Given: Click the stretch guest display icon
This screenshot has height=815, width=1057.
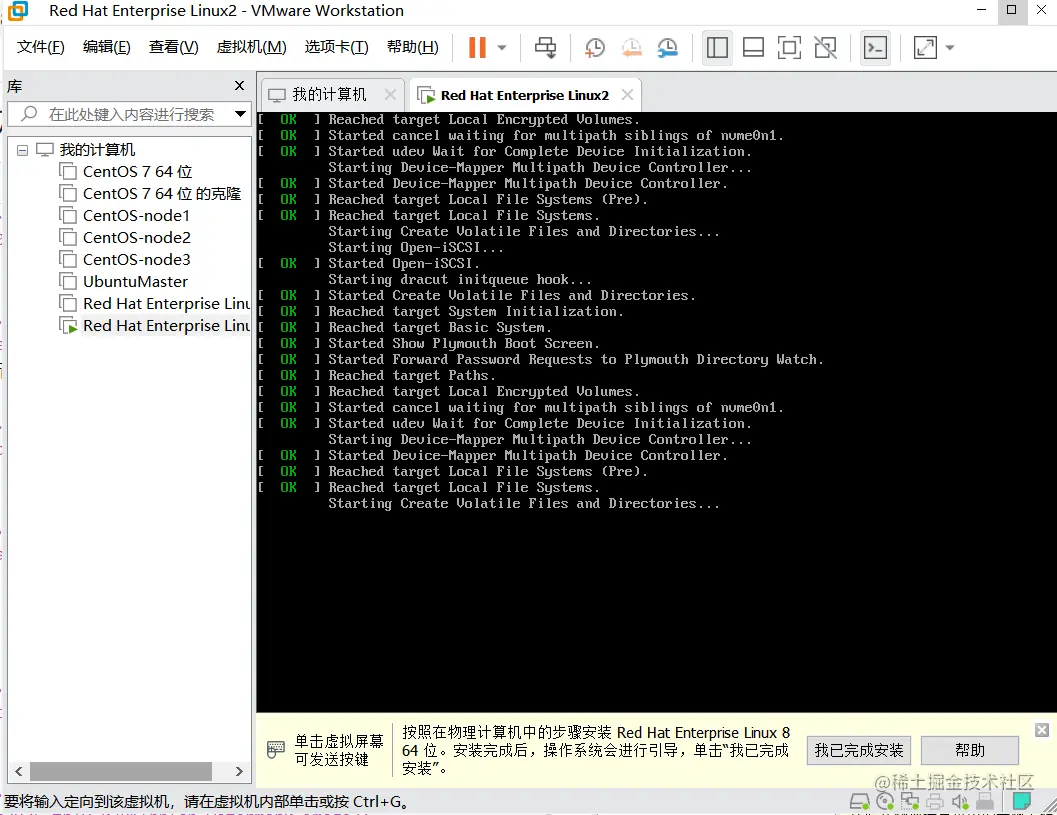Looking at the screenshot, I should [925, 47].
